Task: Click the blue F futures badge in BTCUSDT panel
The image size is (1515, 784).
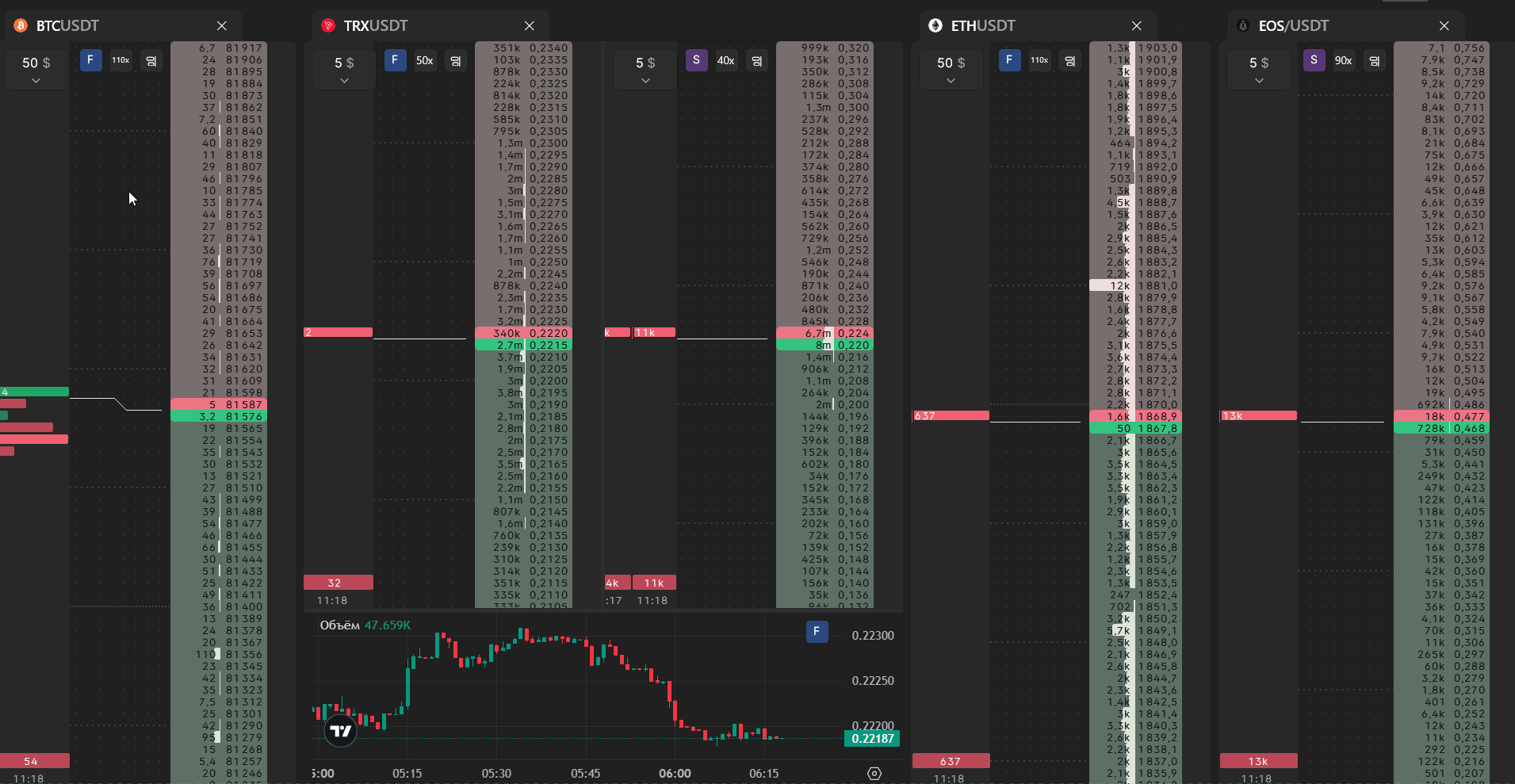Action: coord(90,60)
